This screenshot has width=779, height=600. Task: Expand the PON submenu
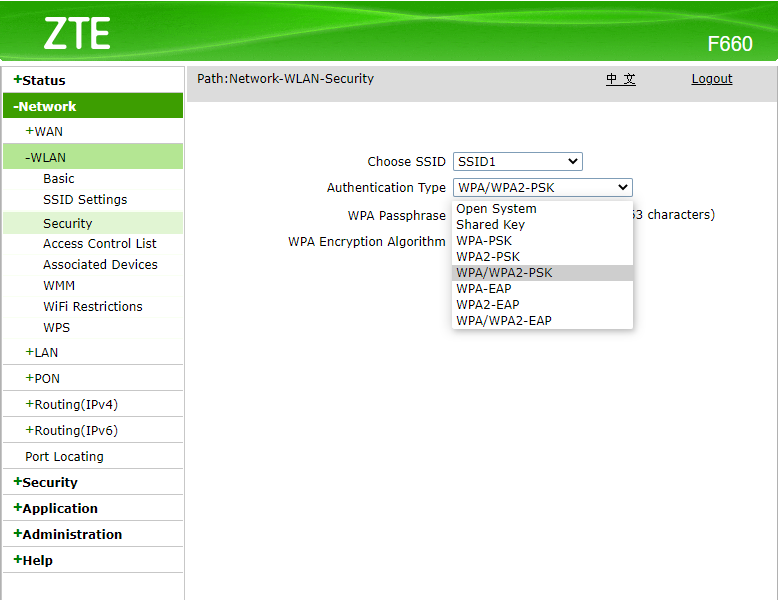pyautogui.click(x=43, y=379)
